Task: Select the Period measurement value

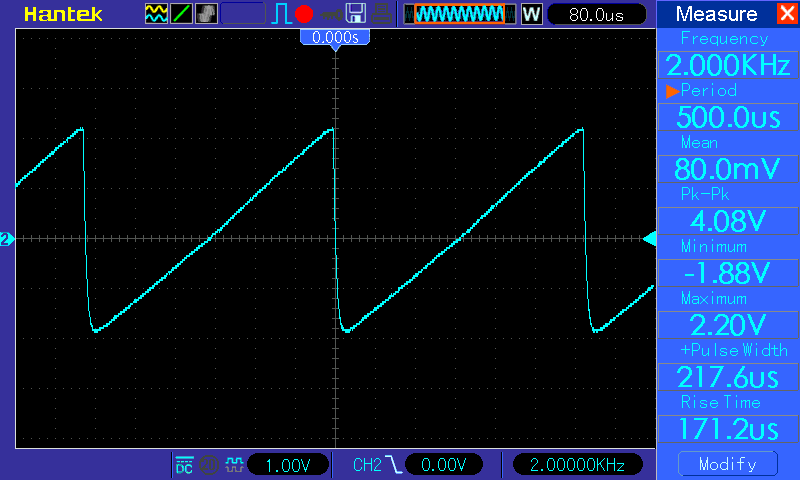Action: click(728, 117)
